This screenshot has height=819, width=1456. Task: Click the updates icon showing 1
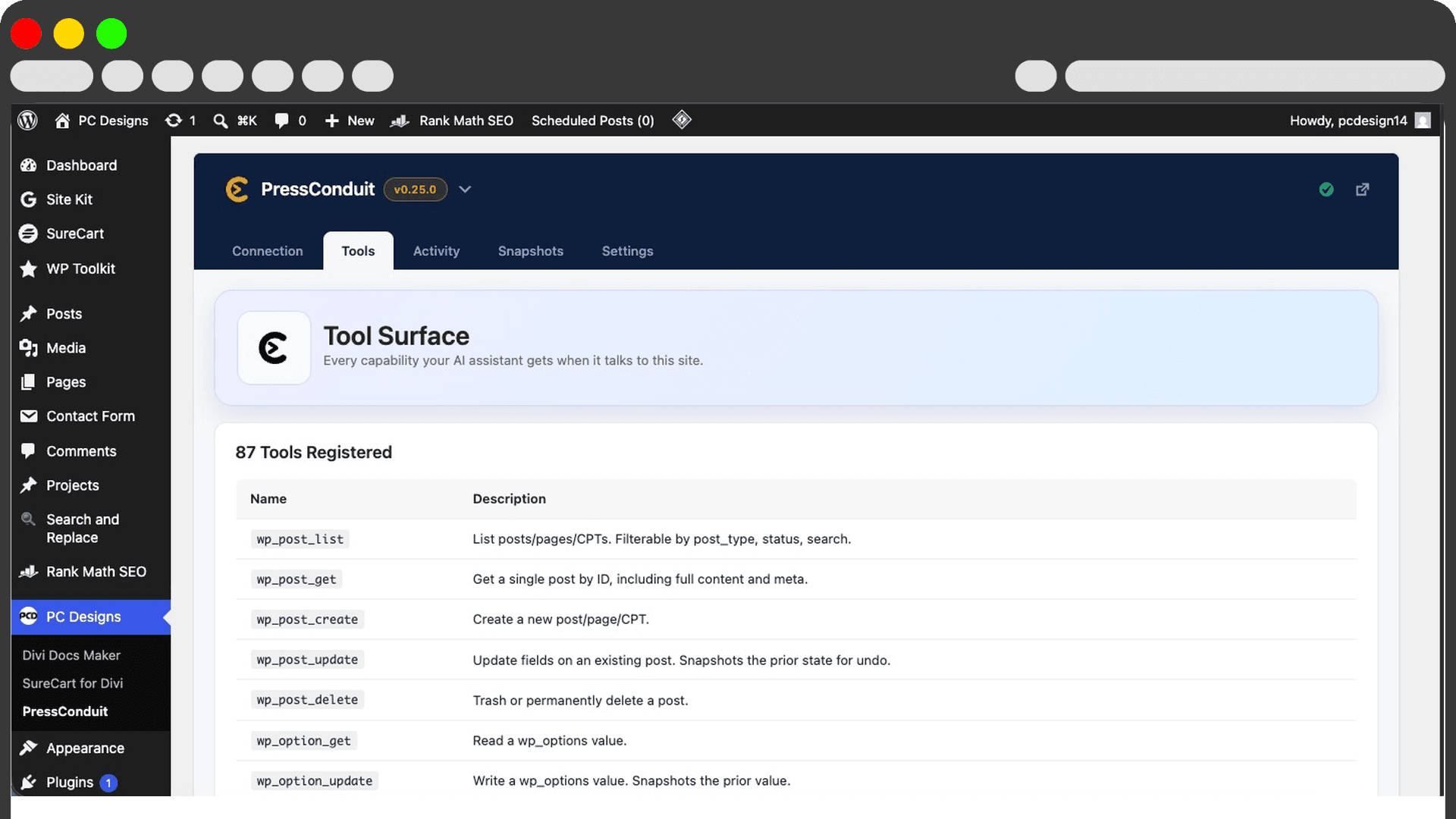180,121
